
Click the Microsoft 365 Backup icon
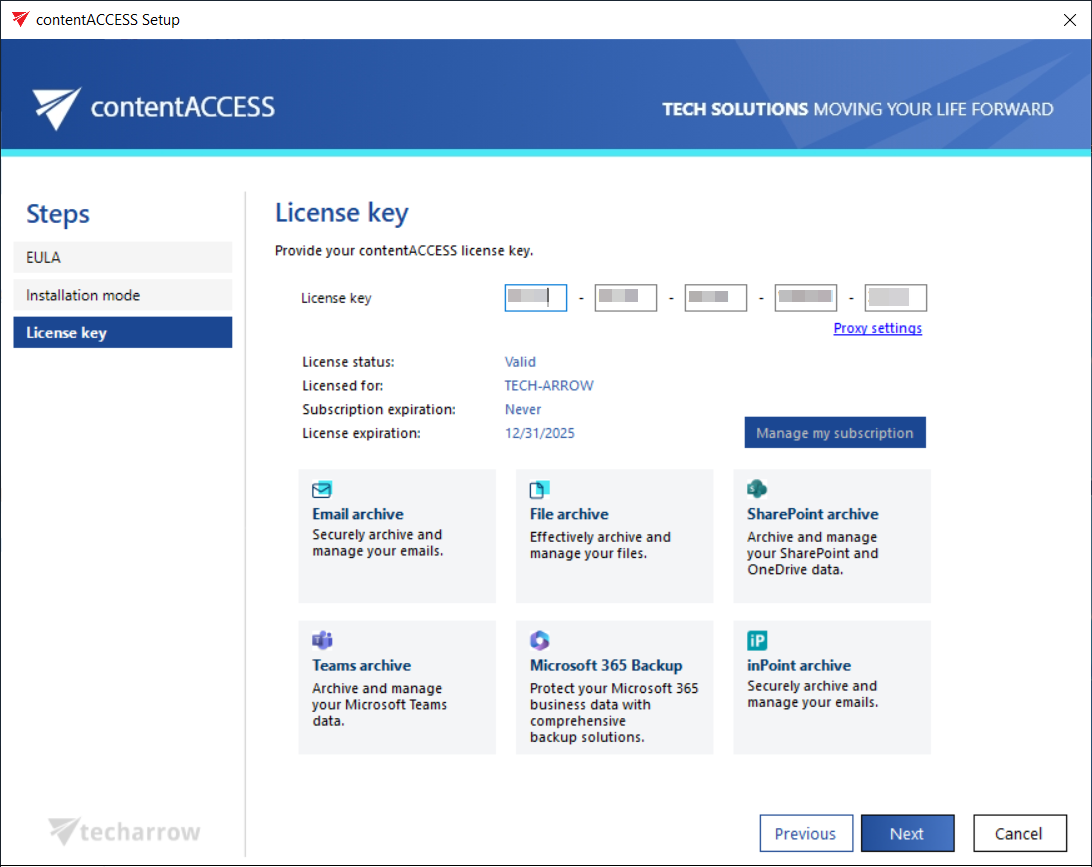(540, 641)
